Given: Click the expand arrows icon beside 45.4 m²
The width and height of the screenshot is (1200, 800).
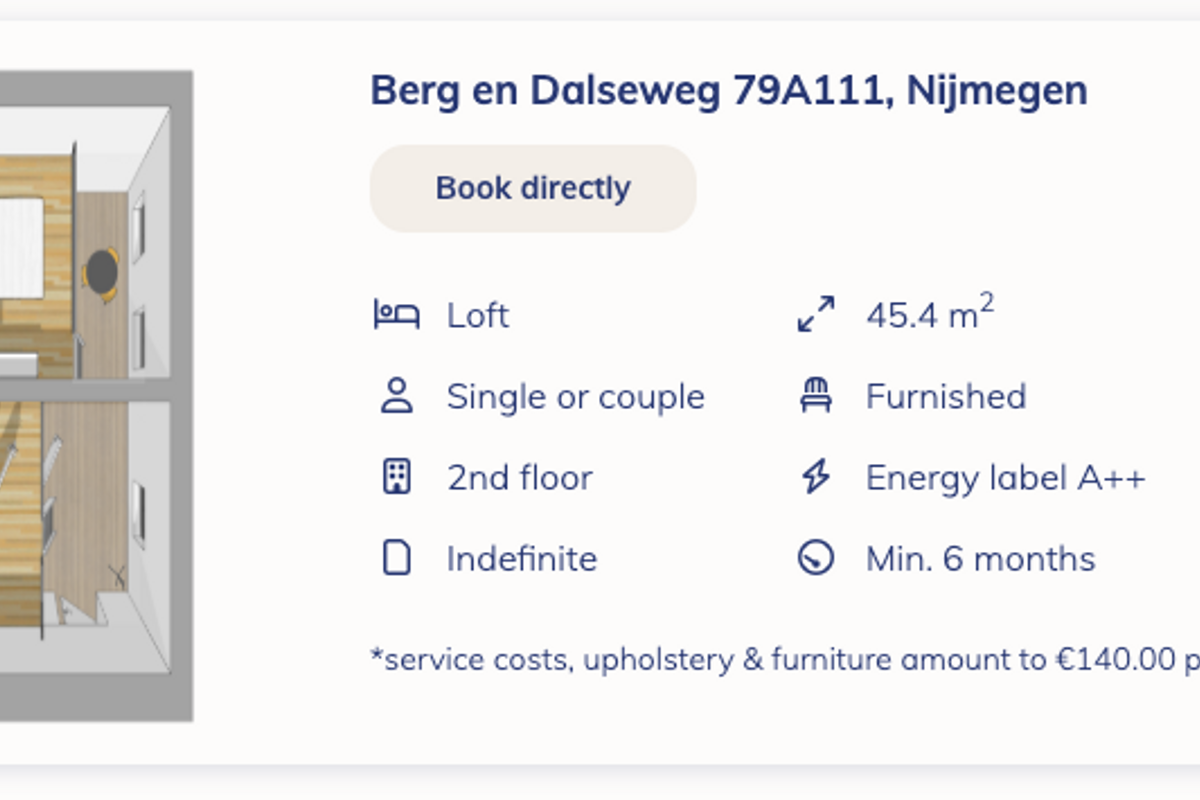Looking at the screenshot, I should pyautogui.click(x=816, y=314).
